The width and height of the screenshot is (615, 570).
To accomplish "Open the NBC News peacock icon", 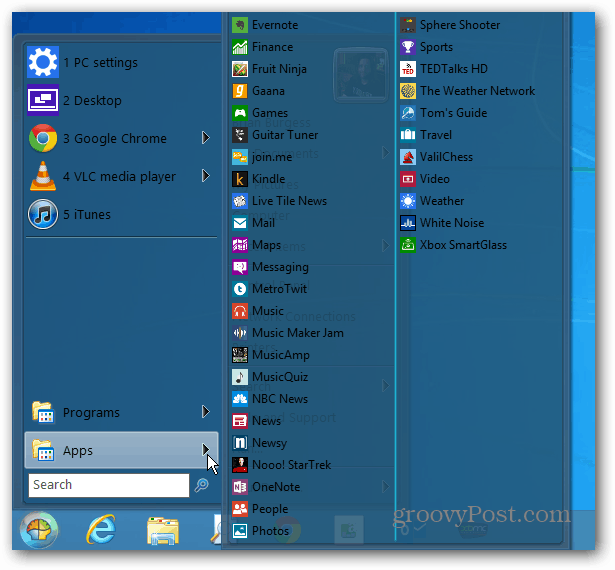I will tap(240, 399).
